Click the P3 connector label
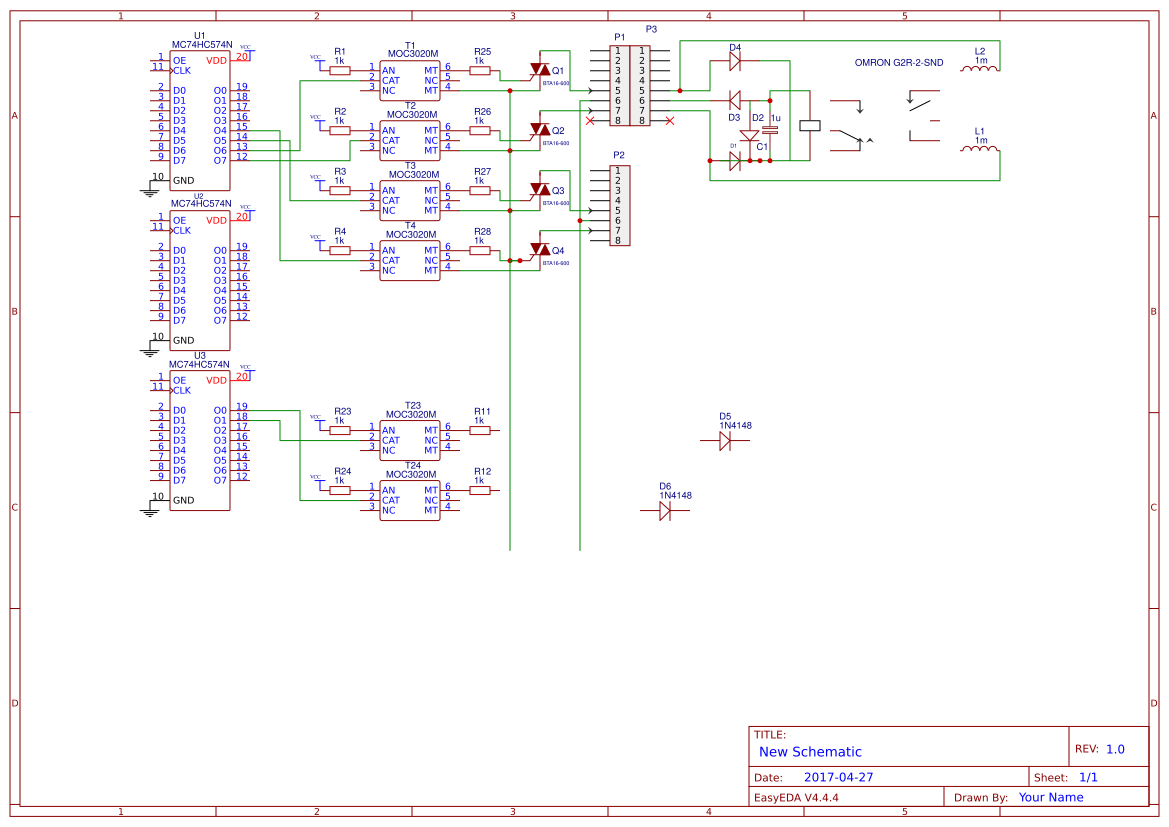The image size is (1169, 827). (650, 30)
